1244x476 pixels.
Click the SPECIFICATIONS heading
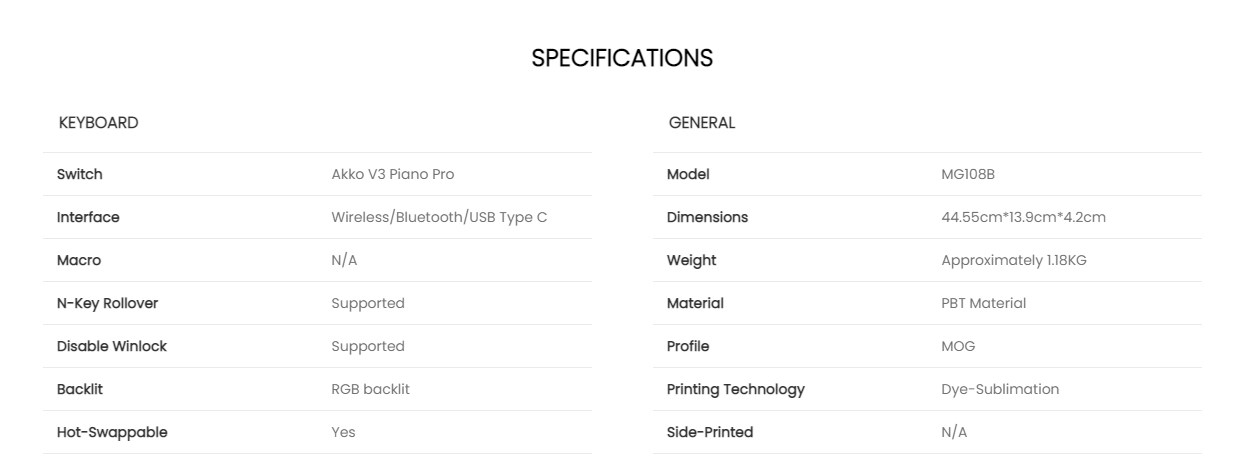(x=621, y=58)
